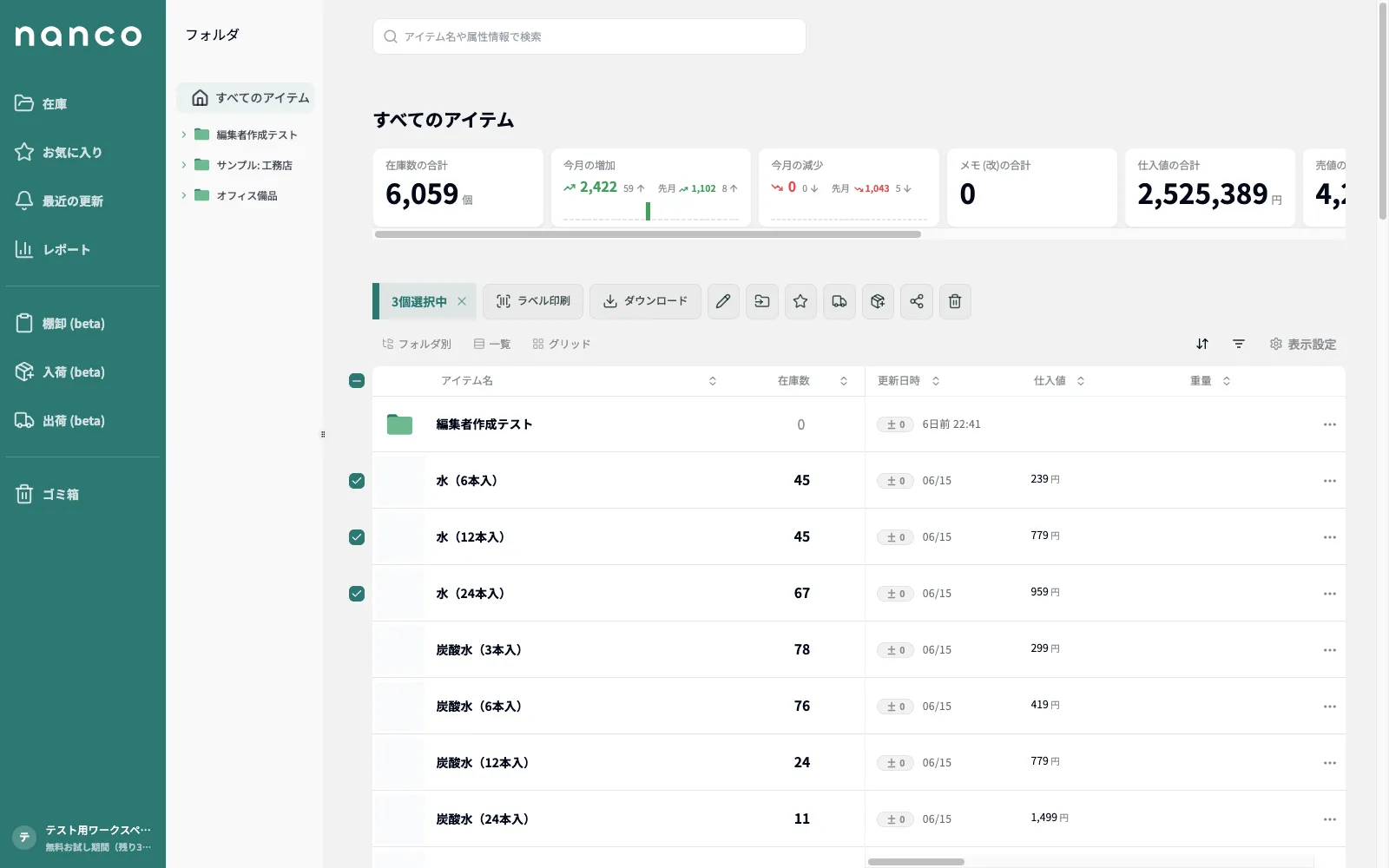The width and height of the screenshot is (1389, 868).
Task: Click the nanco logo
Action: 78,36
